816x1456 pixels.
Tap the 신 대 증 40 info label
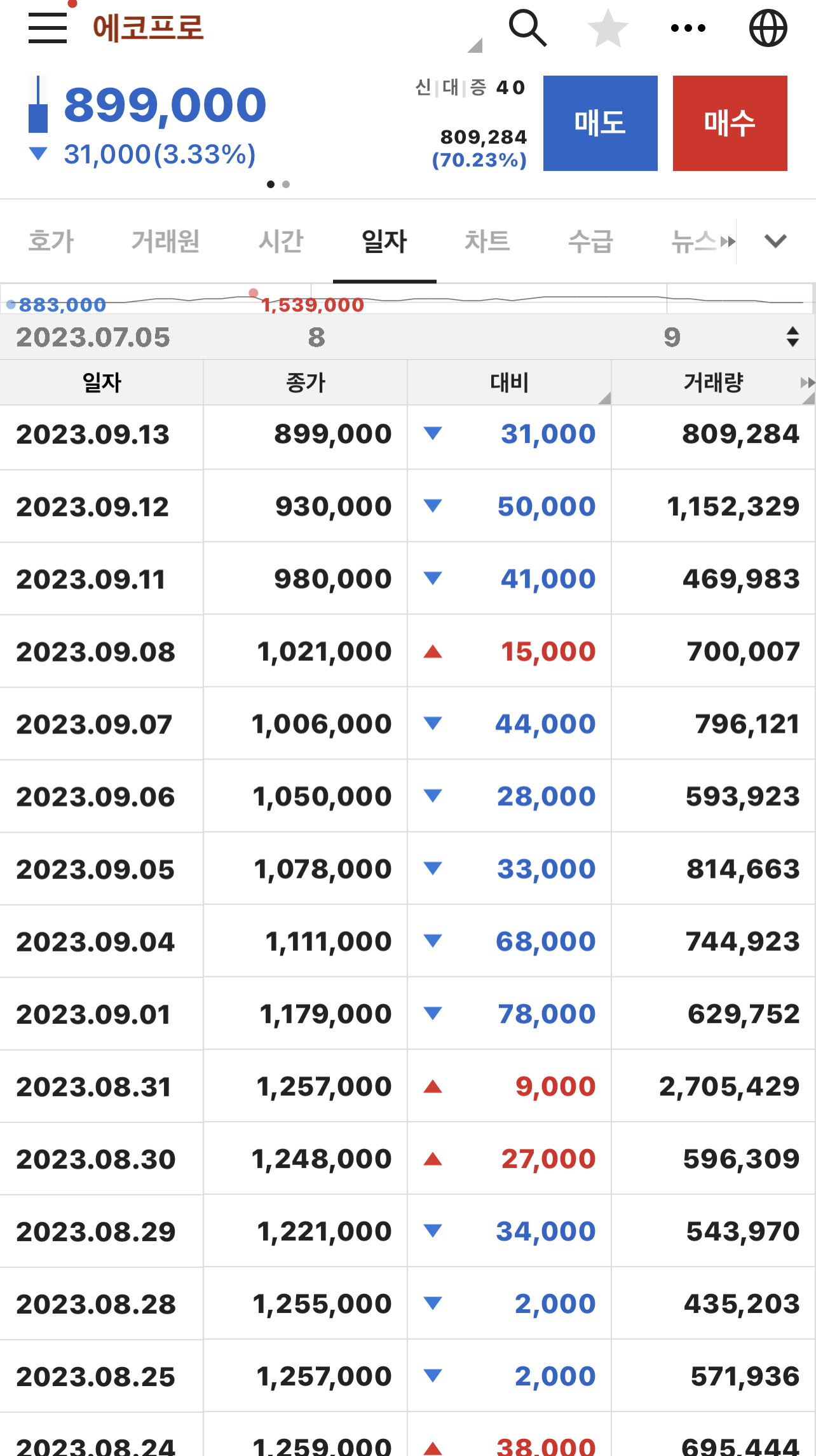point(470,87)
